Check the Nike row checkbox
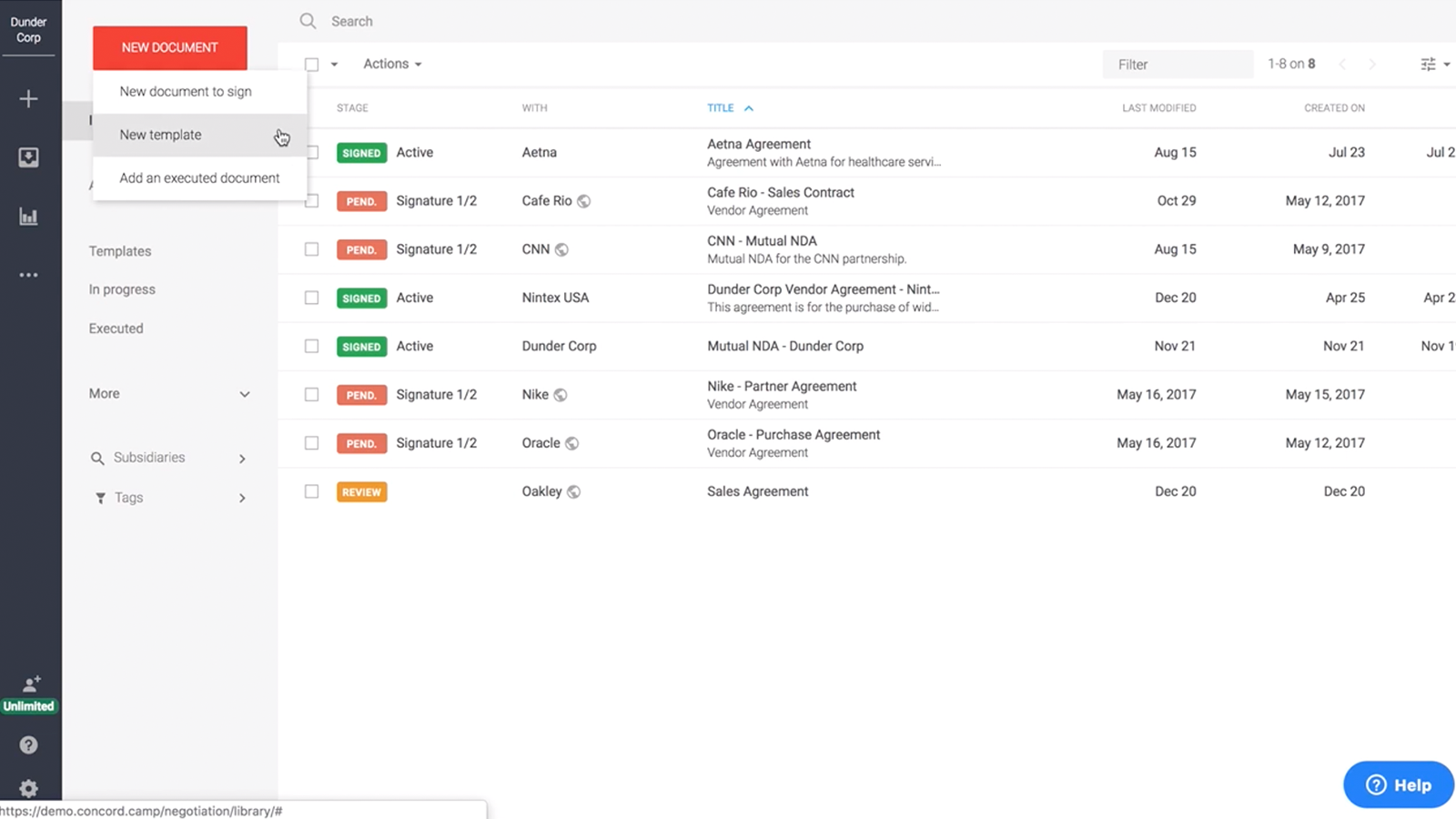The width and height of the screenshot is (1456, 819). [x=312, y=395]
